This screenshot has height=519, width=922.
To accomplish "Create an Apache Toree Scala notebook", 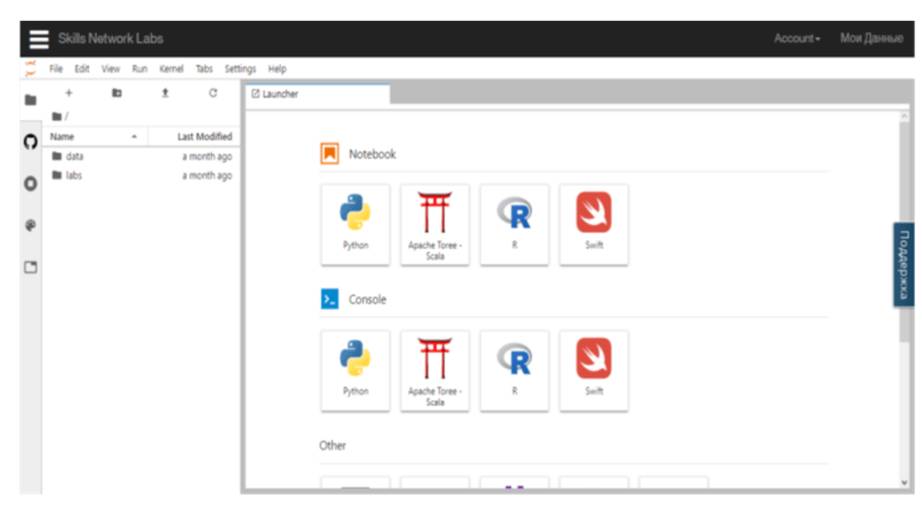I will (434, 223).
